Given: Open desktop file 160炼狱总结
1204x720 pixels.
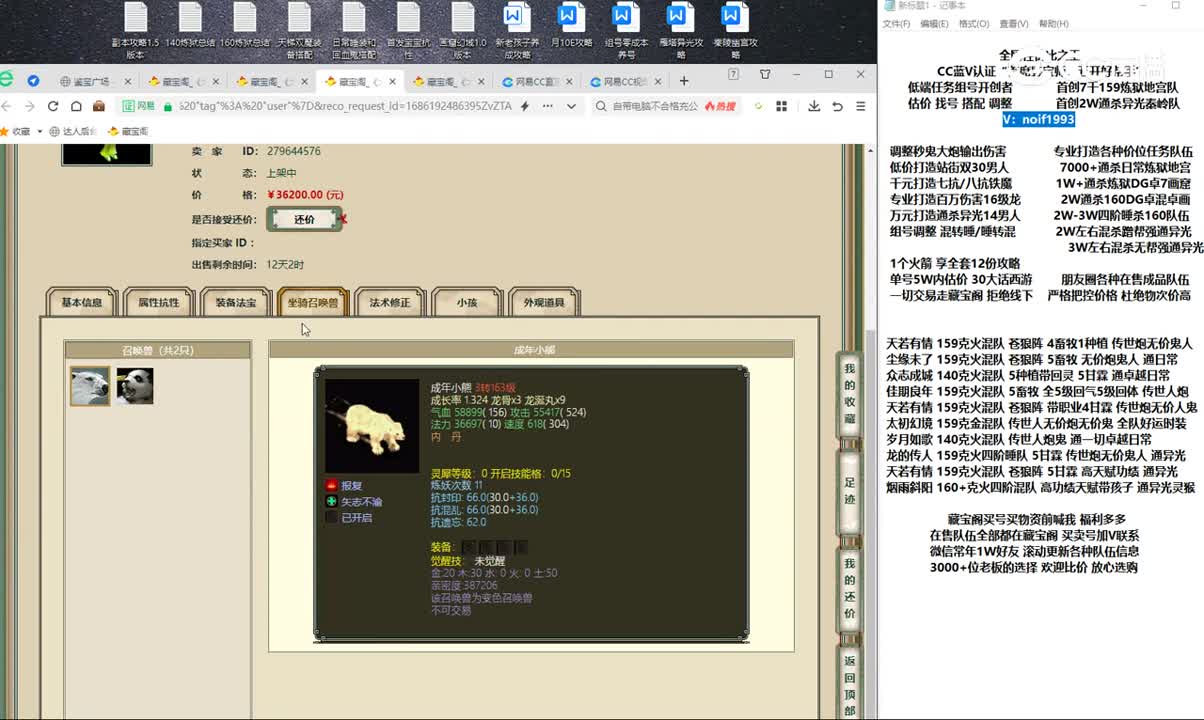Looking at the screenshot, I should [x=245, y=26].
